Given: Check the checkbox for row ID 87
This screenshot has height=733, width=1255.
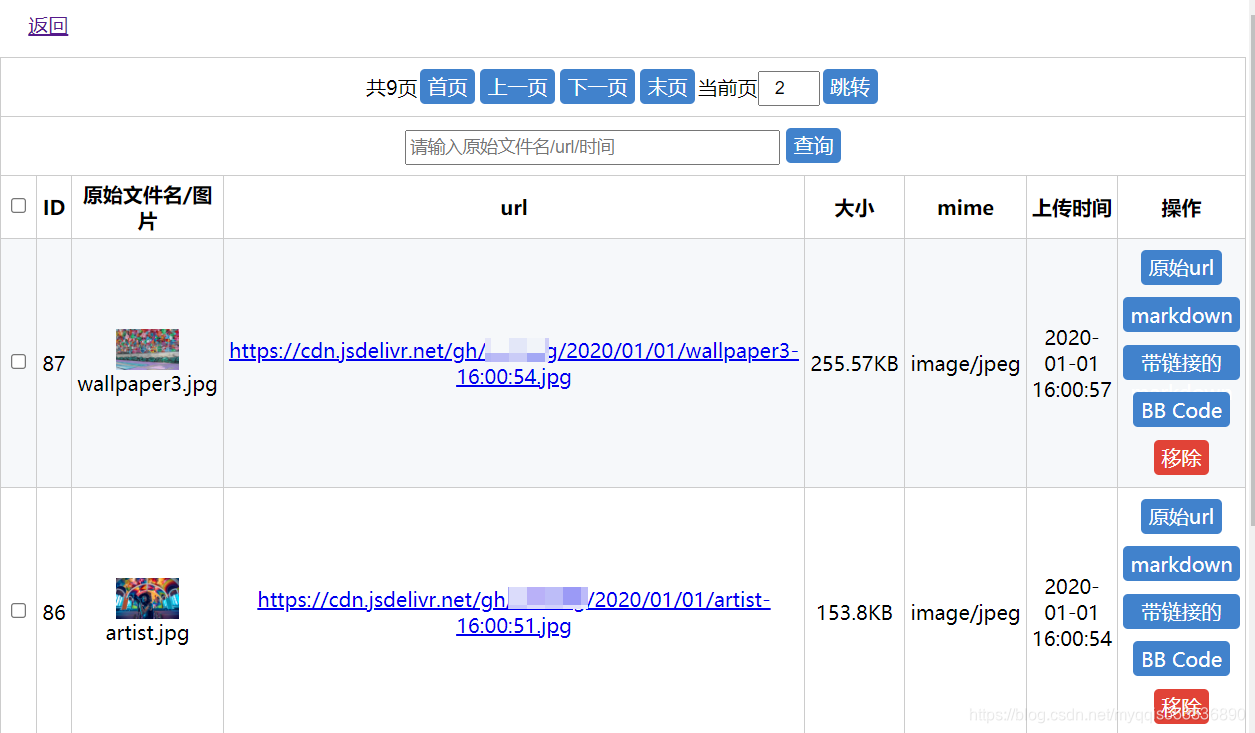Looking at the screenshot, I should point(18,362).
